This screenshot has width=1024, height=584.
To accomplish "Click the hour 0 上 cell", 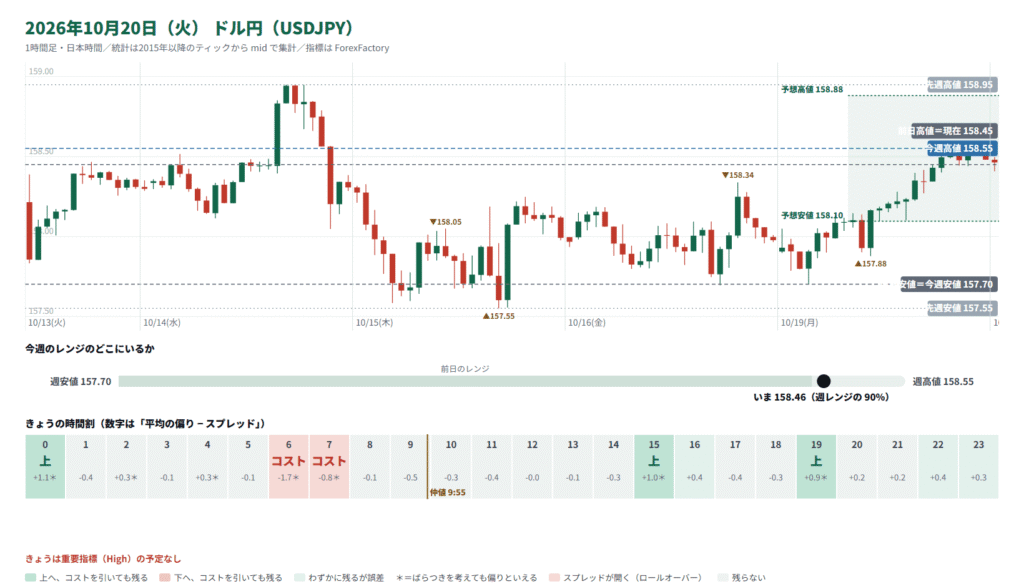I will (45, 466).
